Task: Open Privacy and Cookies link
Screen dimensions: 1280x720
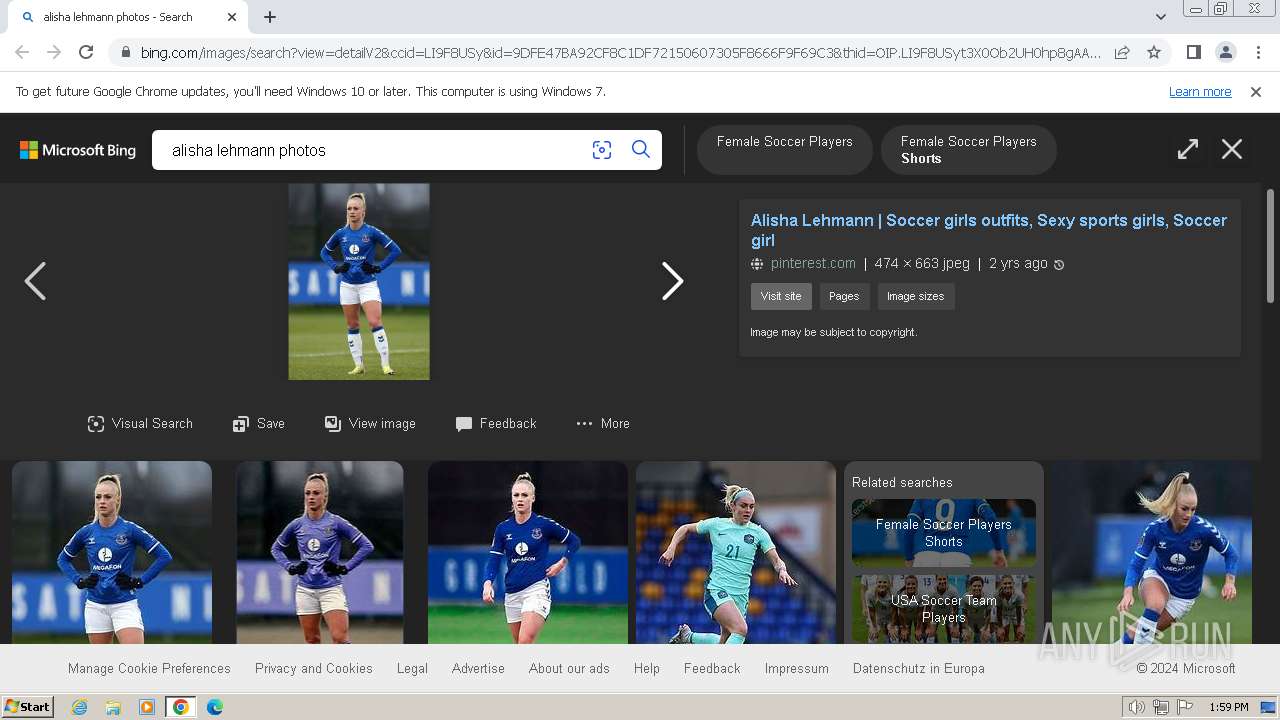Action: pos(314,668)
